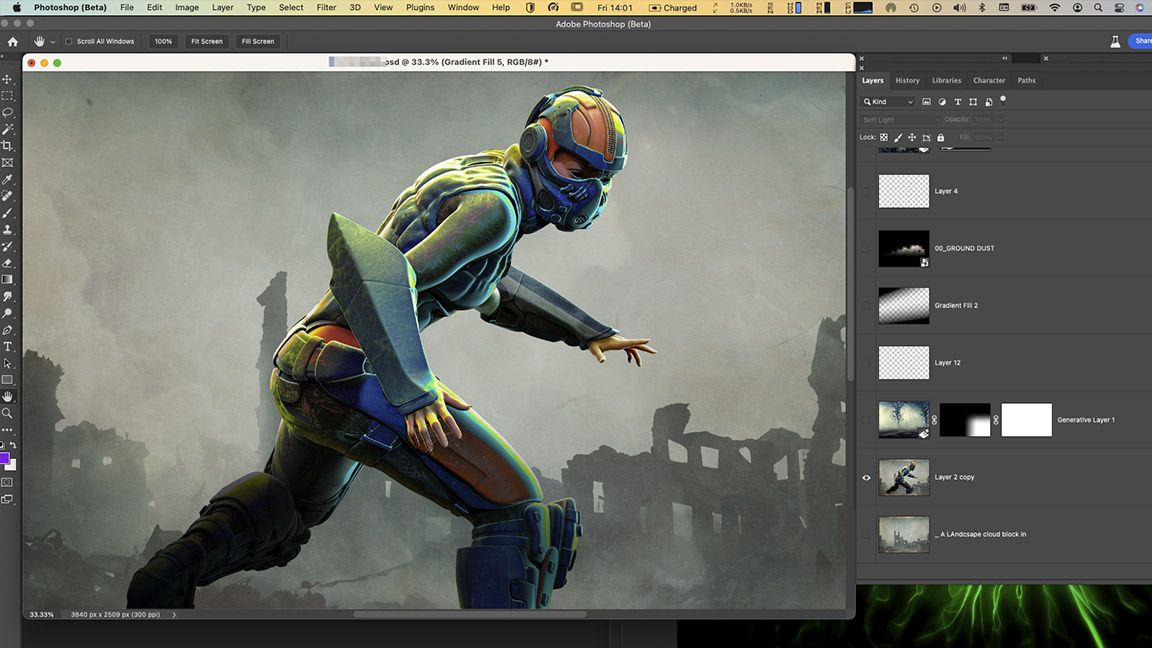Image resolution: width=1152 pixels, height=648 pixels.
Task: Select the Move tool
Action: (7, 77)
